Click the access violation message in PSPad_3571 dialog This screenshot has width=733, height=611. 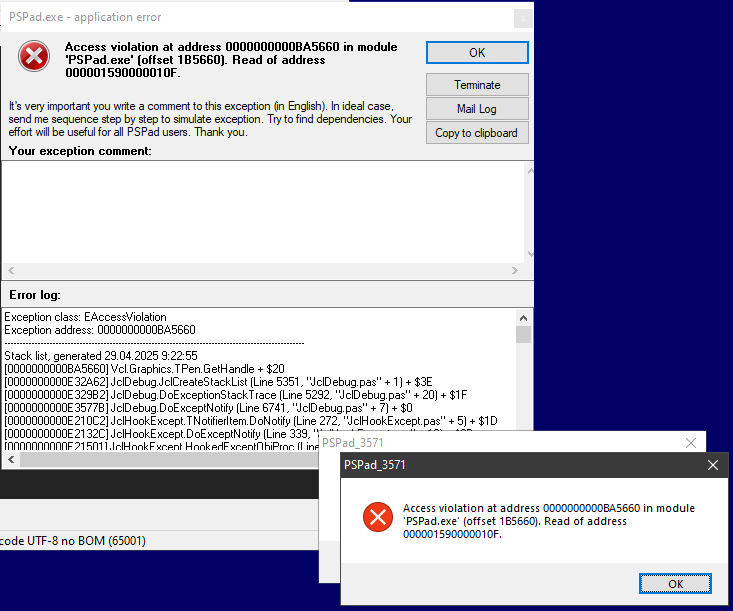coord(549,521)
